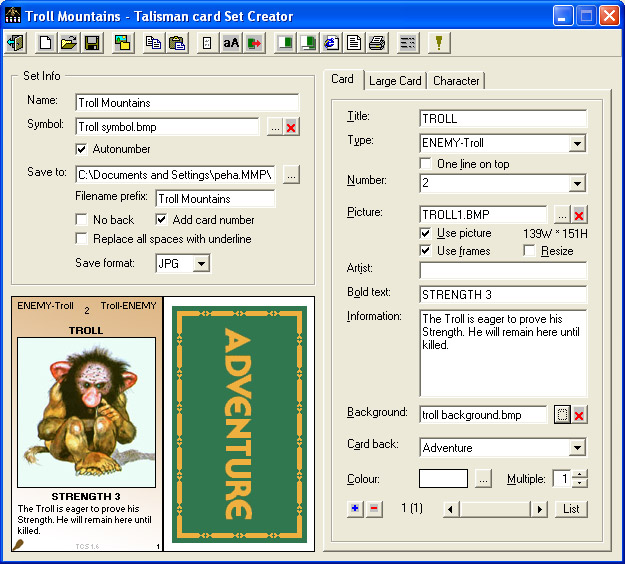Click the stacked green cards save icon
The width and height of the screenshot is (625, 564).
tap(308, 42)
